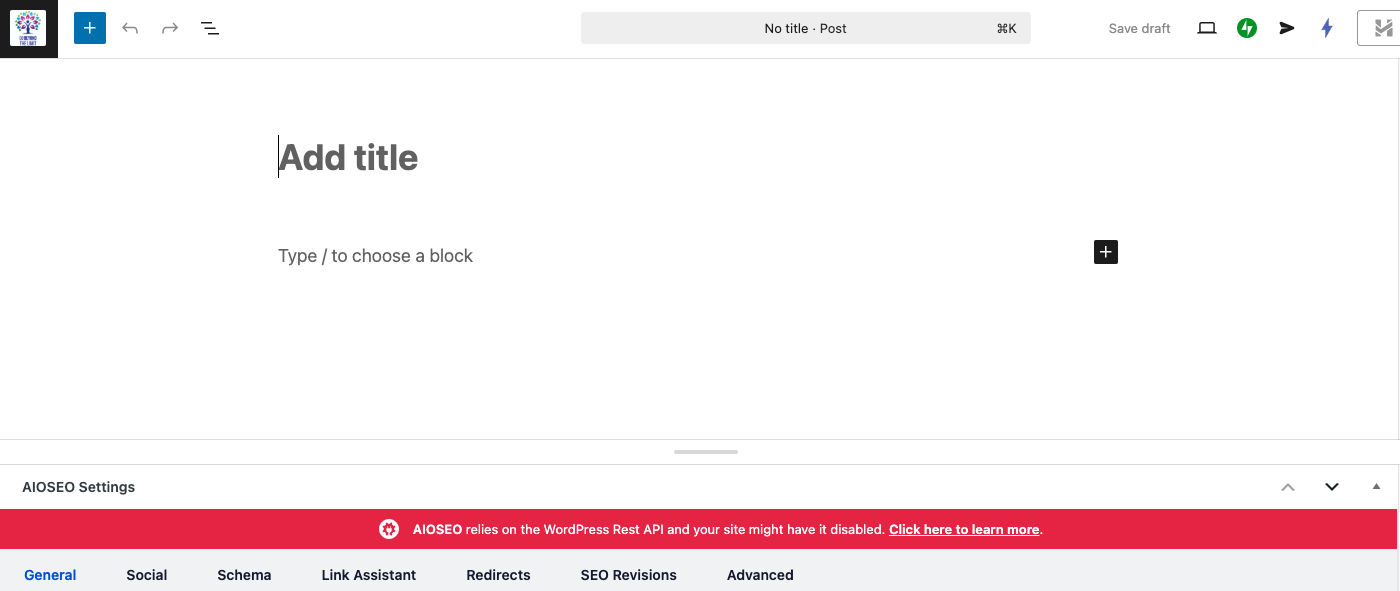Click the Redo arrow icon
This screenshot has width=1400, height=591.
point(170,28)
